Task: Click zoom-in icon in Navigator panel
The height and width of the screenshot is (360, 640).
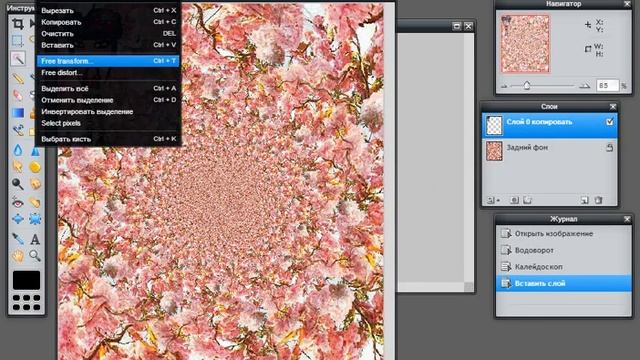Action: point(585,86)
